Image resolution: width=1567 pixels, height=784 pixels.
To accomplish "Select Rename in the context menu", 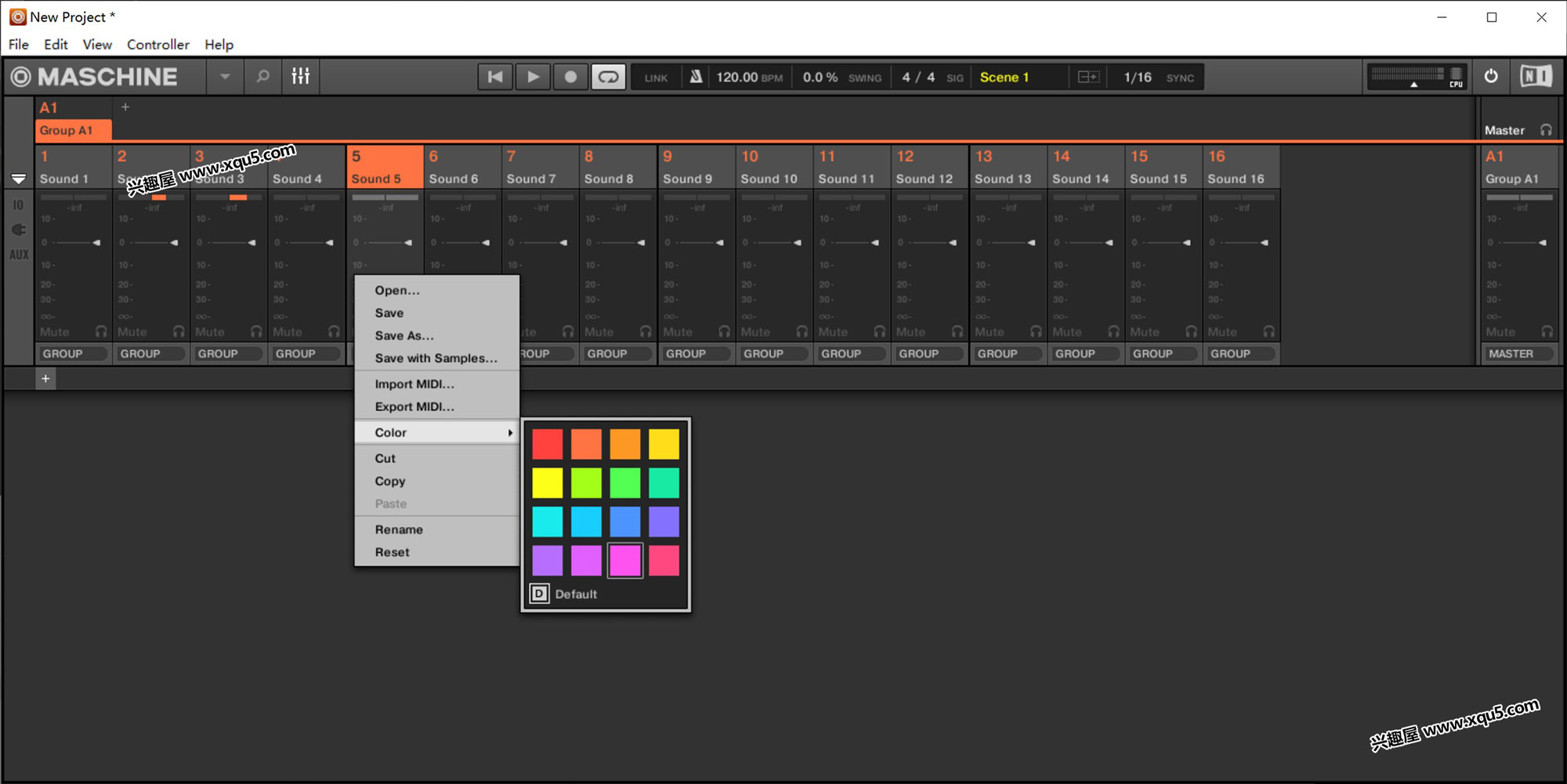I will [436, 529].
